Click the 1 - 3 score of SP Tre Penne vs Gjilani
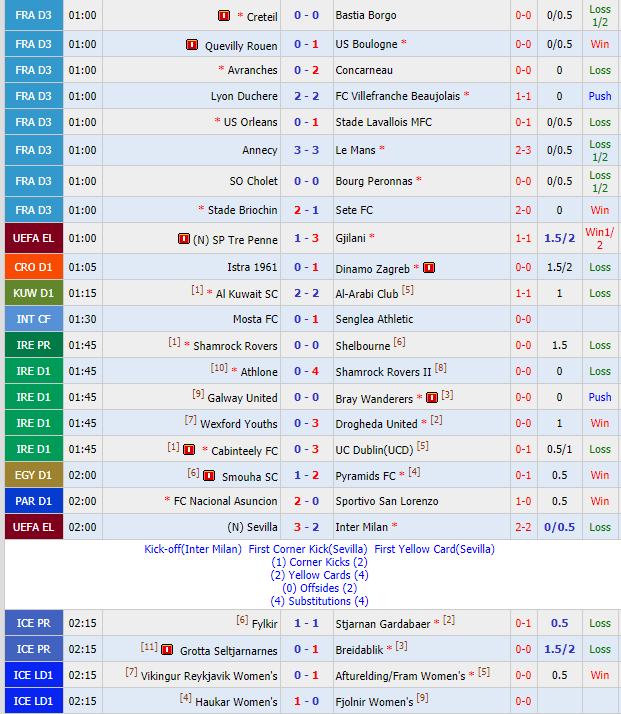621x714 pixels. point(306,238)
